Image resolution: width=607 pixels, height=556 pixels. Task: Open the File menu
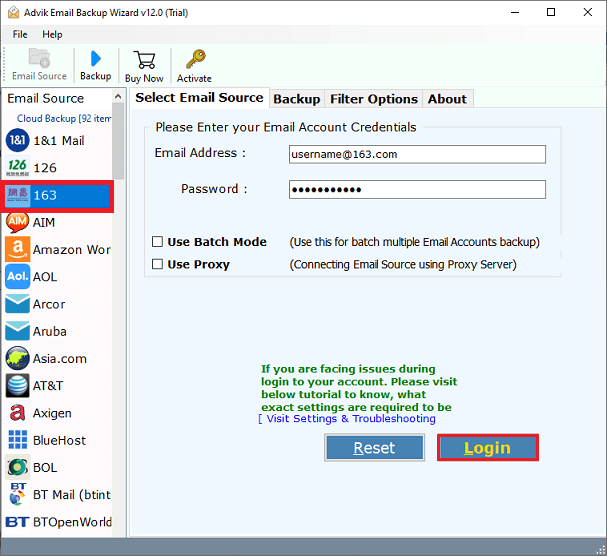[x=20, y=34]
